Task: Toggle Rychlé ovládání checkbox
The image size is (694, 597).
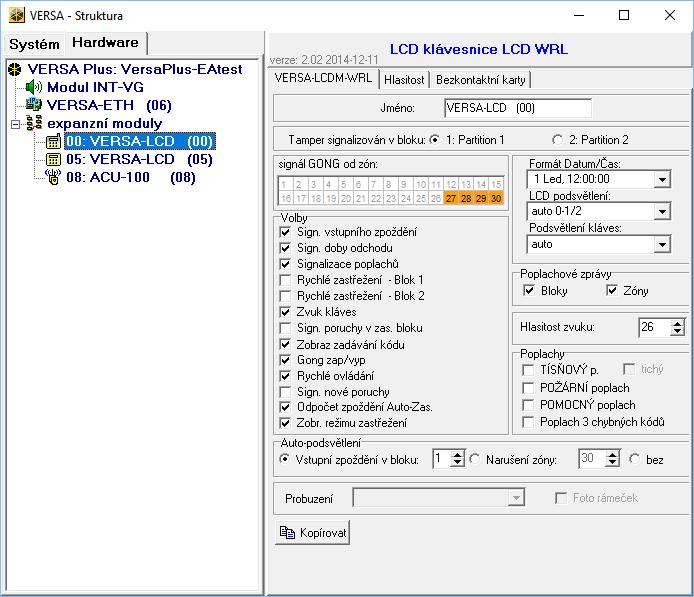Action: [285, 376]
